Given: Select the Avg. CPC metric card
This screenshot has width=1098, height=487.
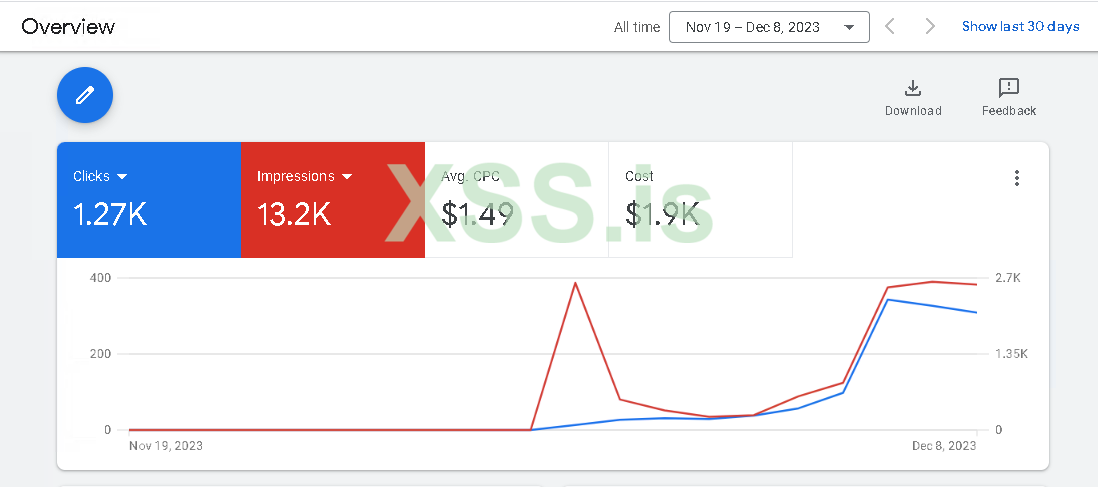Looking at the screenshot, I should pyautogui.click(x=516, y=200).
